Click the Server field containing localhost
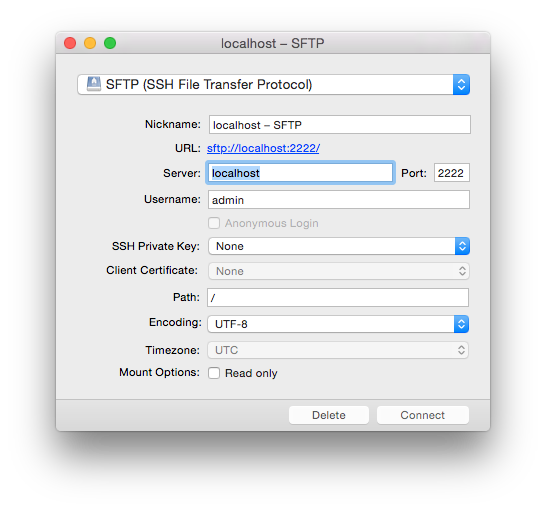 [300, 173]
